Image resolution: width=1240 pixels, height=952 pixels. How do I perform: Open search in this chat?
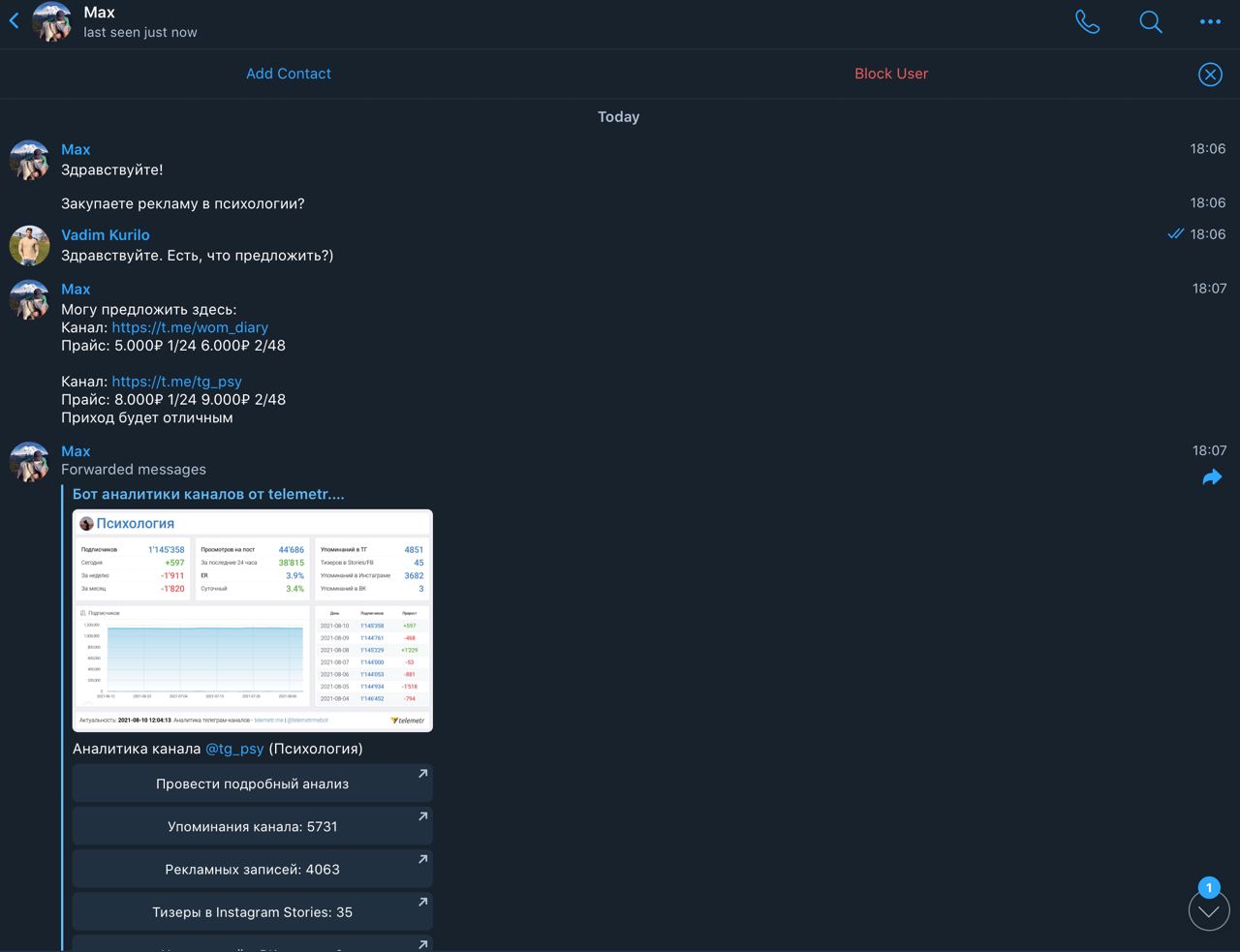click(1150, 21)
